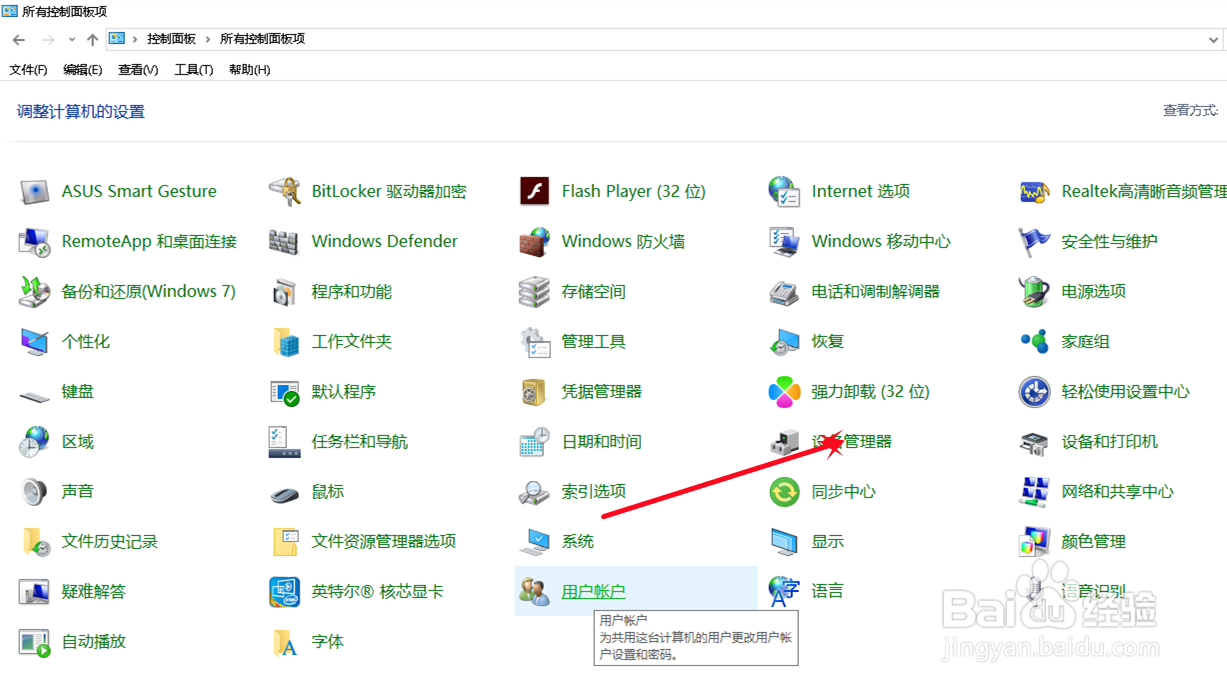Open the 电话和调制解调器 icon
1227x690 pixels.
coord(785,291)
